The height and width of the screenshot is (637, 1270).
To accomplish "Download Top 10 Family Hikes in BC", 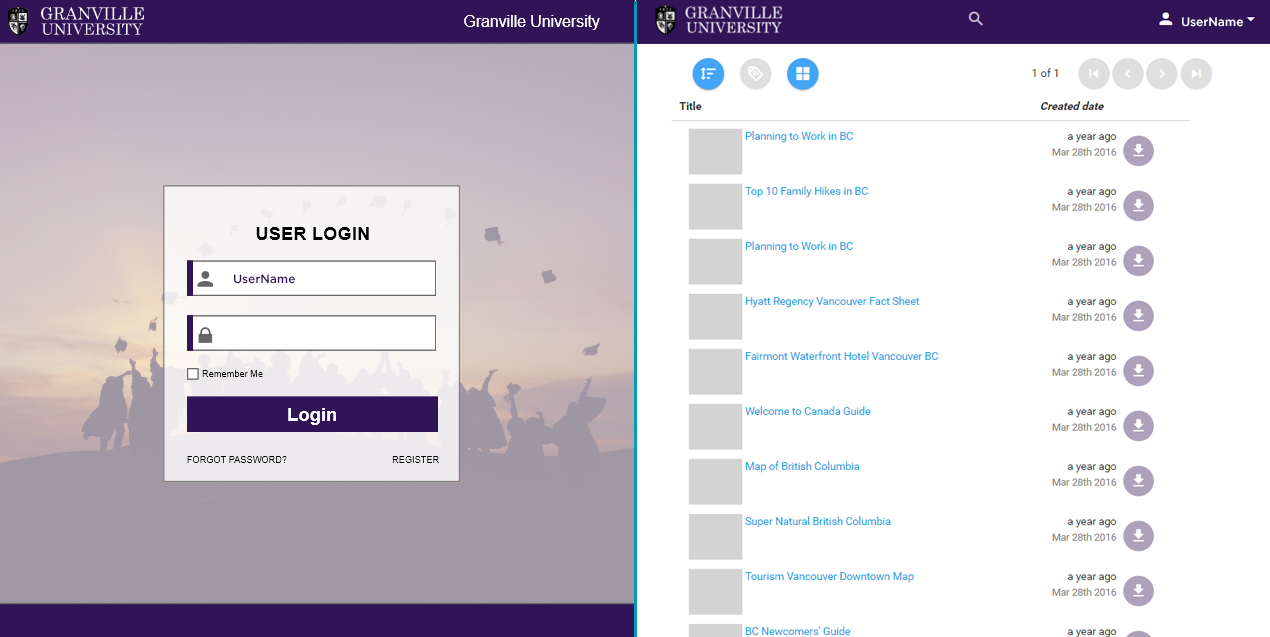I will (1138, 206).
